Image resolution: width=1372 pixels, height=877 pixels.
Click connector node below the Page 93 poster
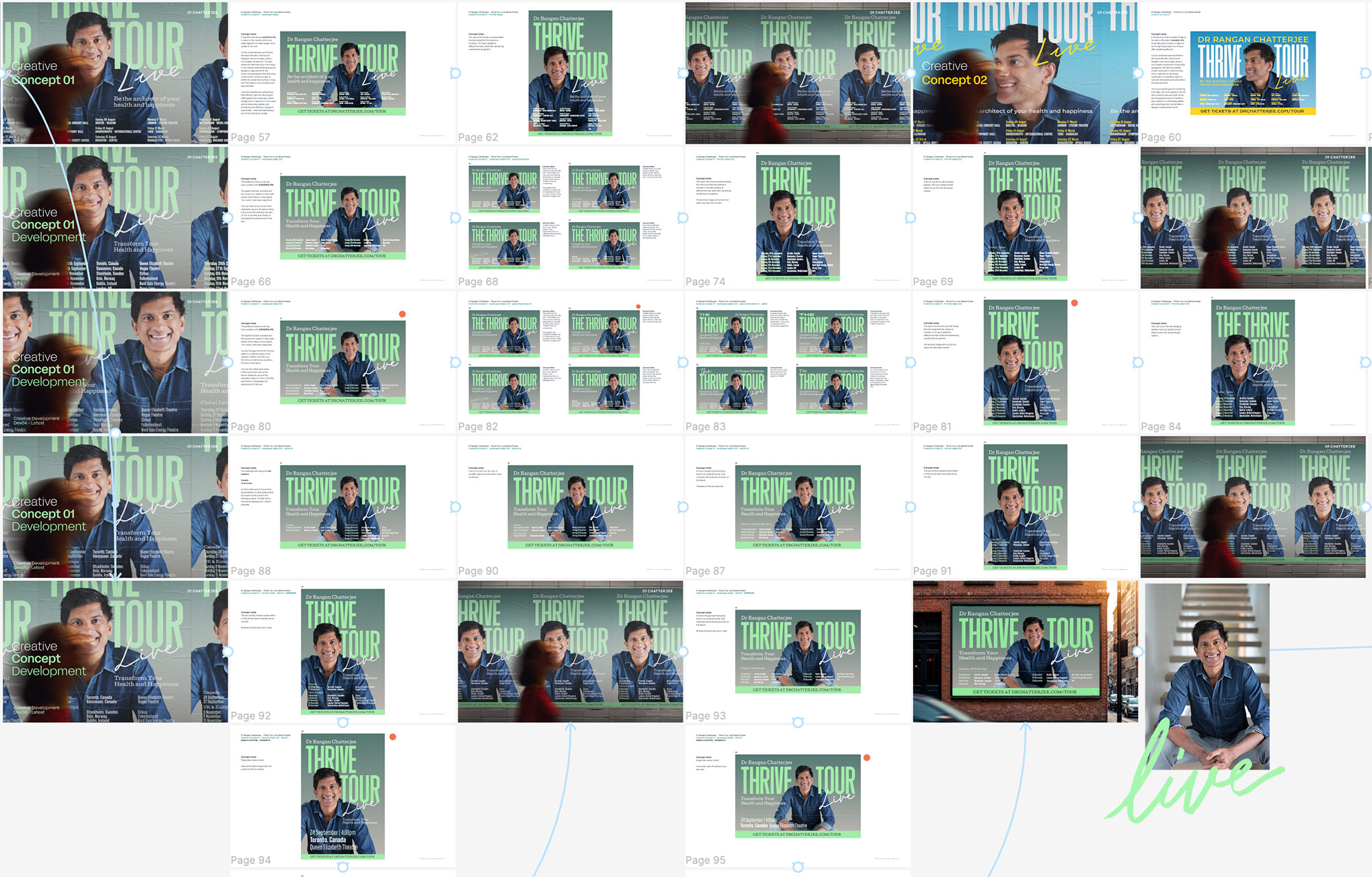(798, 722)
